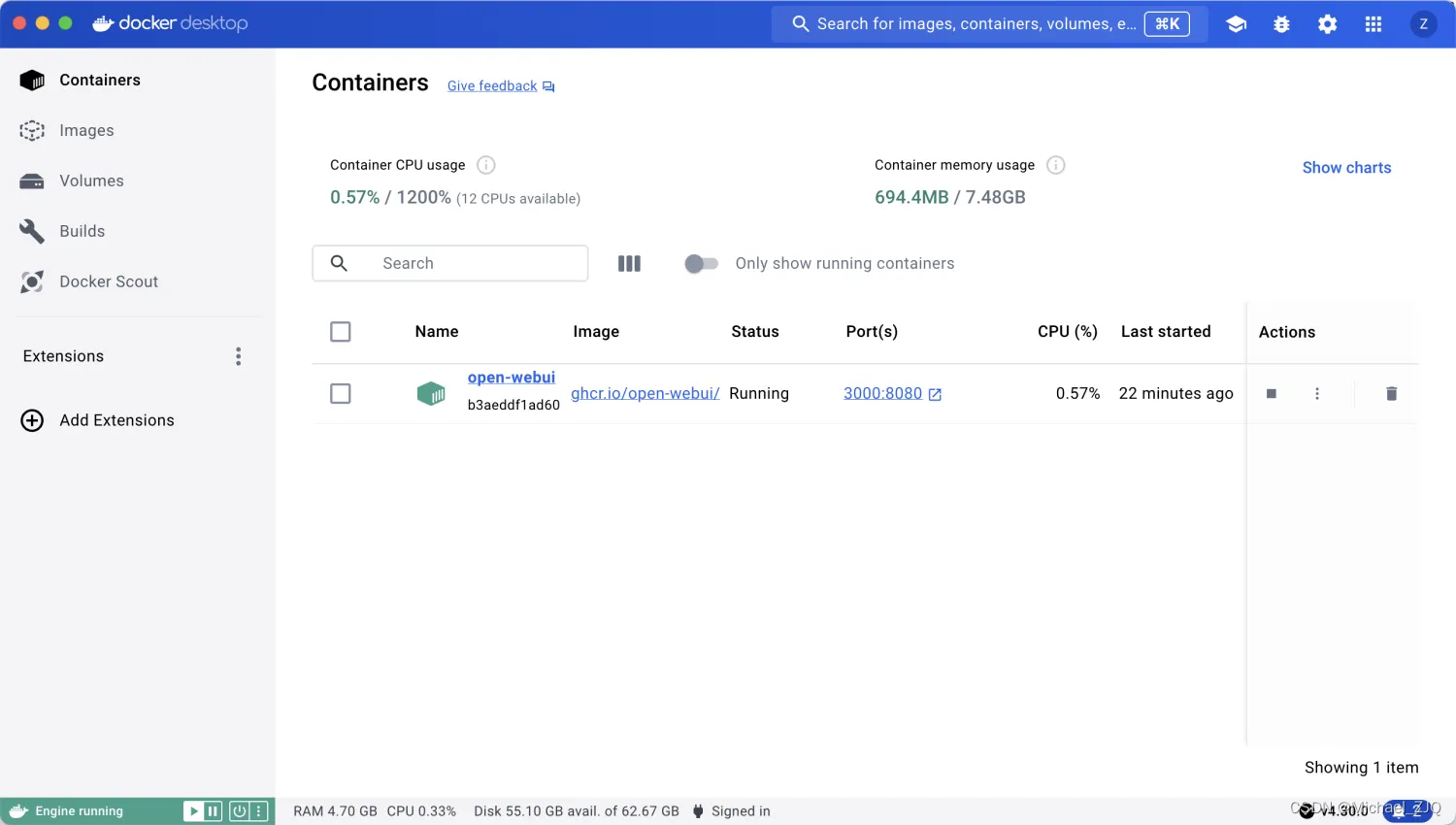Click 'CPU 0.33%' in status bar
This screenshot has height=825, width=1456.
(421, 811)
